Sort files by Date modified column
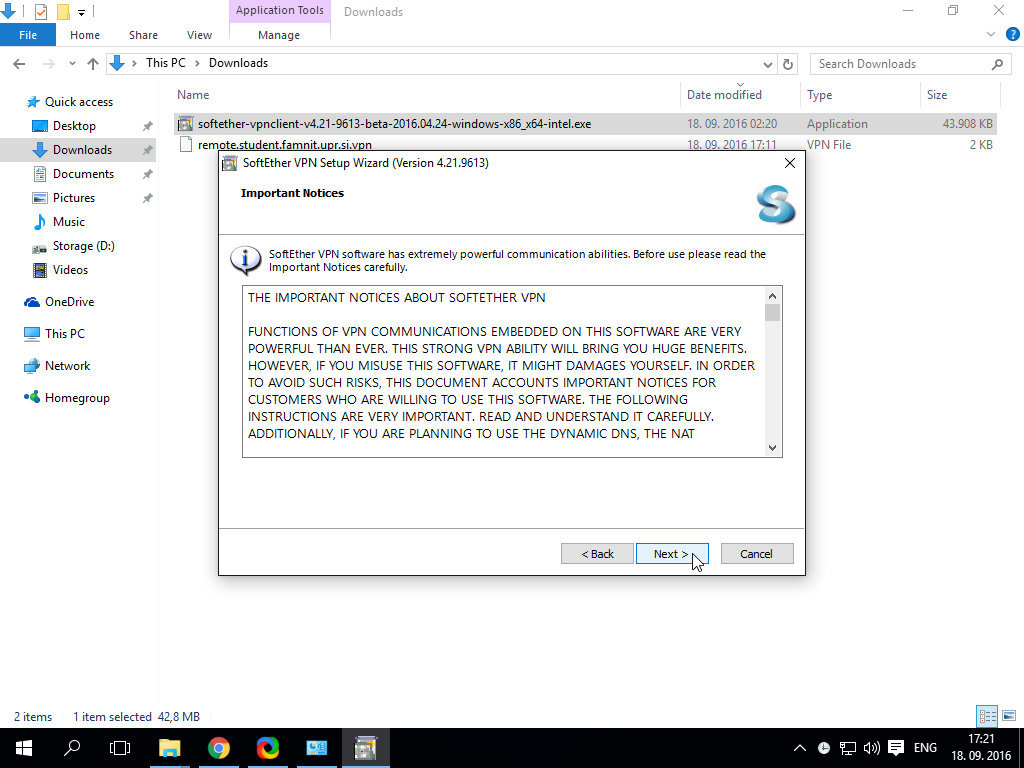Viewport: 1024px width, 768px height. tap(724, 95)
